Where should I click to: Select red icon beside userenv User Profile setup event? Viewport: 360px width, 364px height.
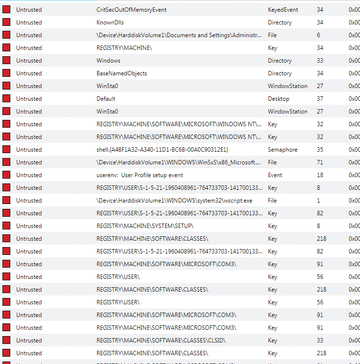tap(6, 175)
